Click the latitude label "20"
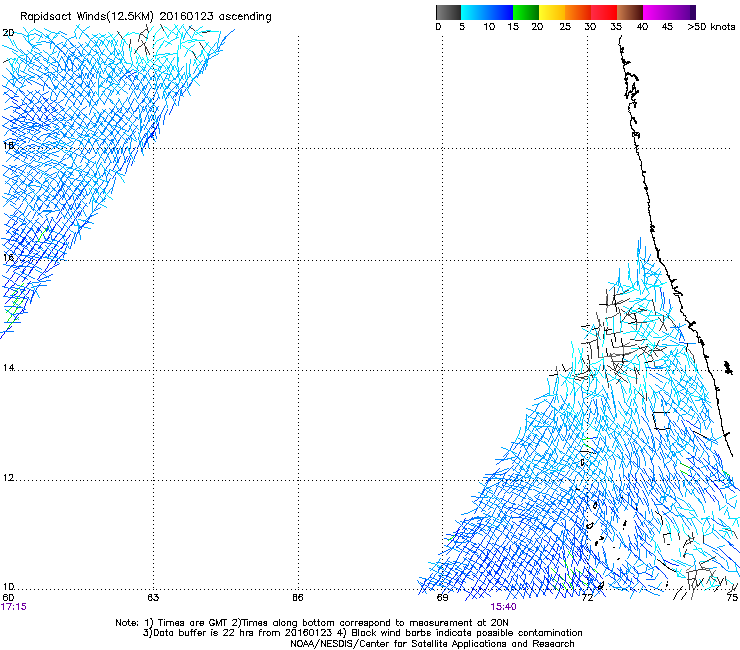Screen dimensions: 740x650 (8, 33)
